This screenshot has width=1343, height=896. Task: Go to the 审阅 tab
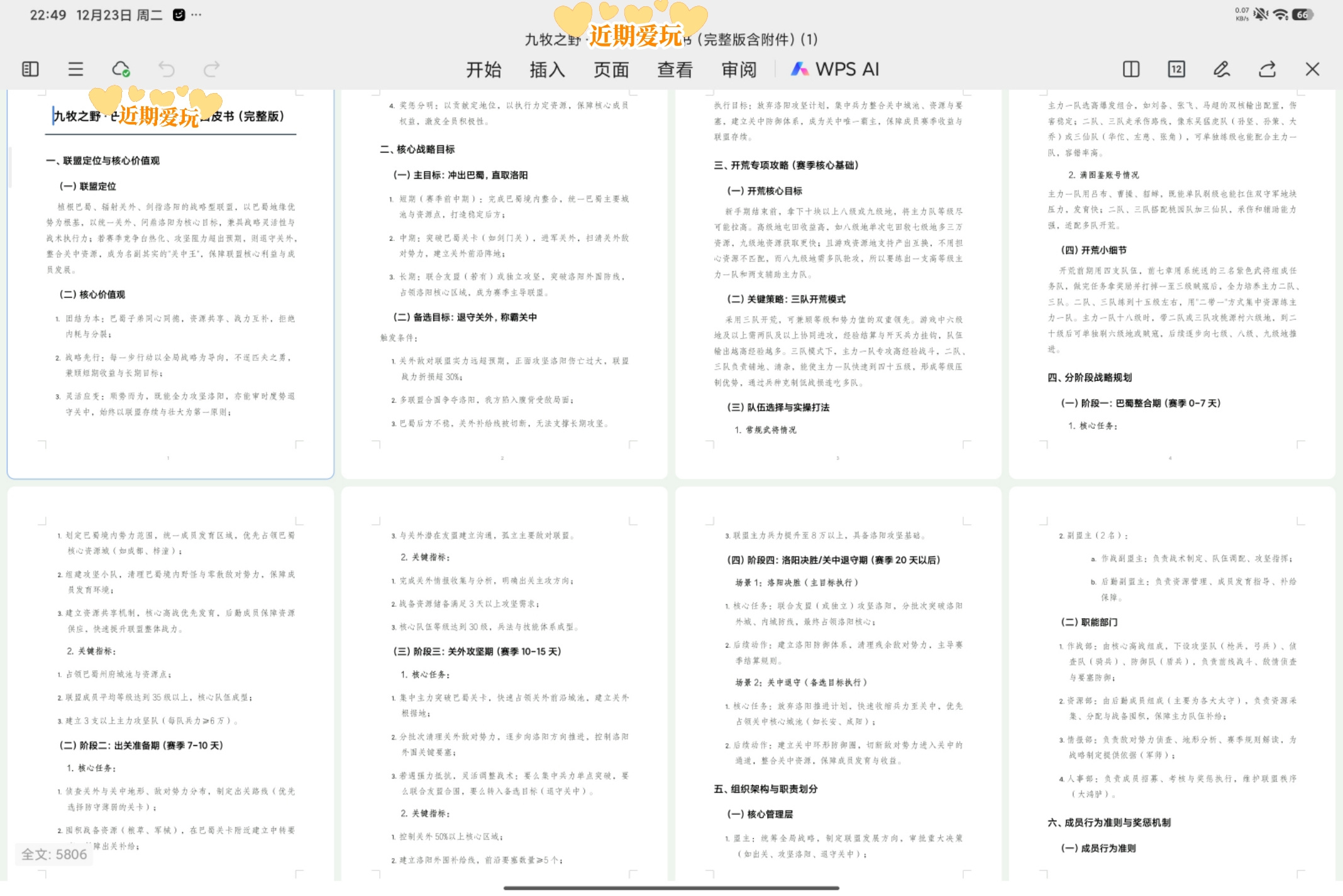(739, 69)
